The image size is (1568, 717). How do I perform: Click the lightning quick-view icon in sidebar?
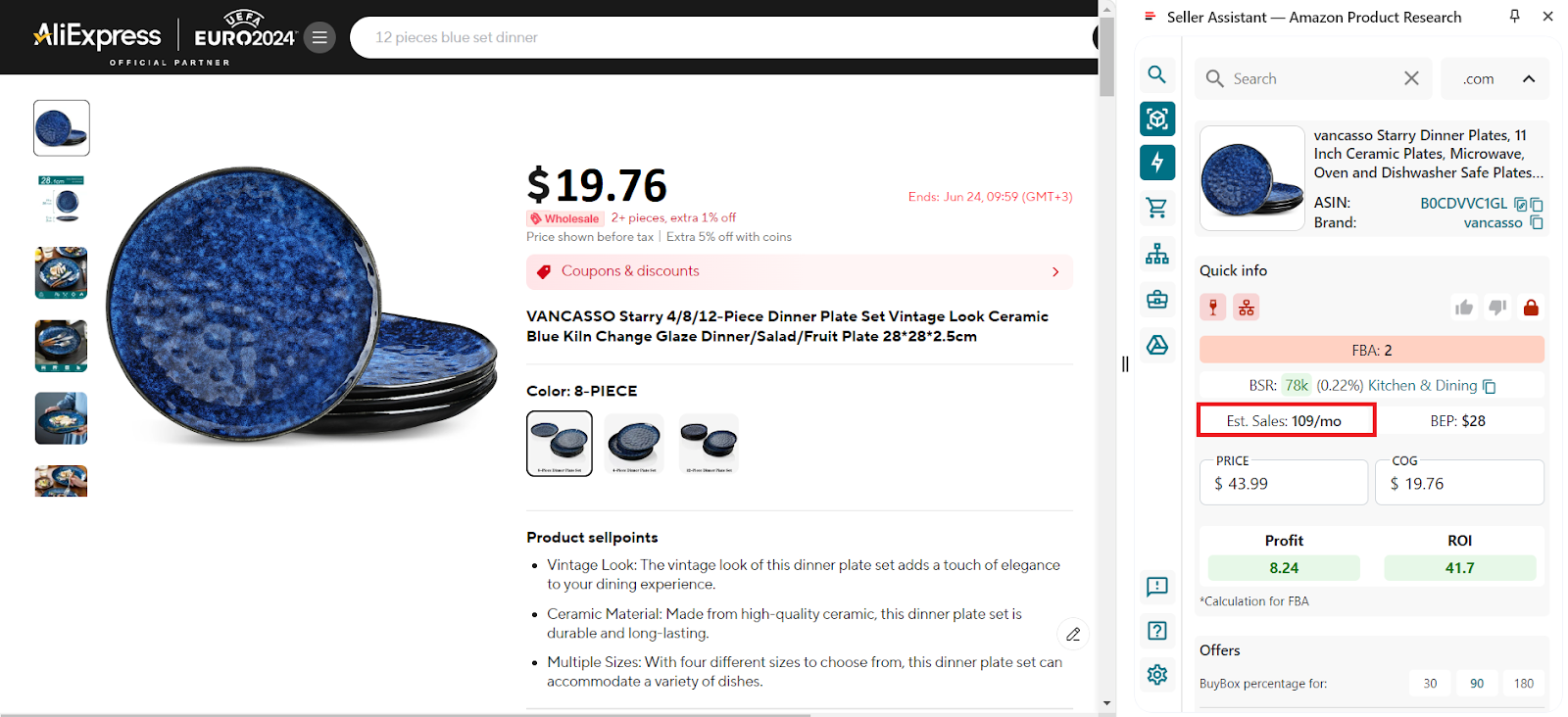pos(1157,163)
